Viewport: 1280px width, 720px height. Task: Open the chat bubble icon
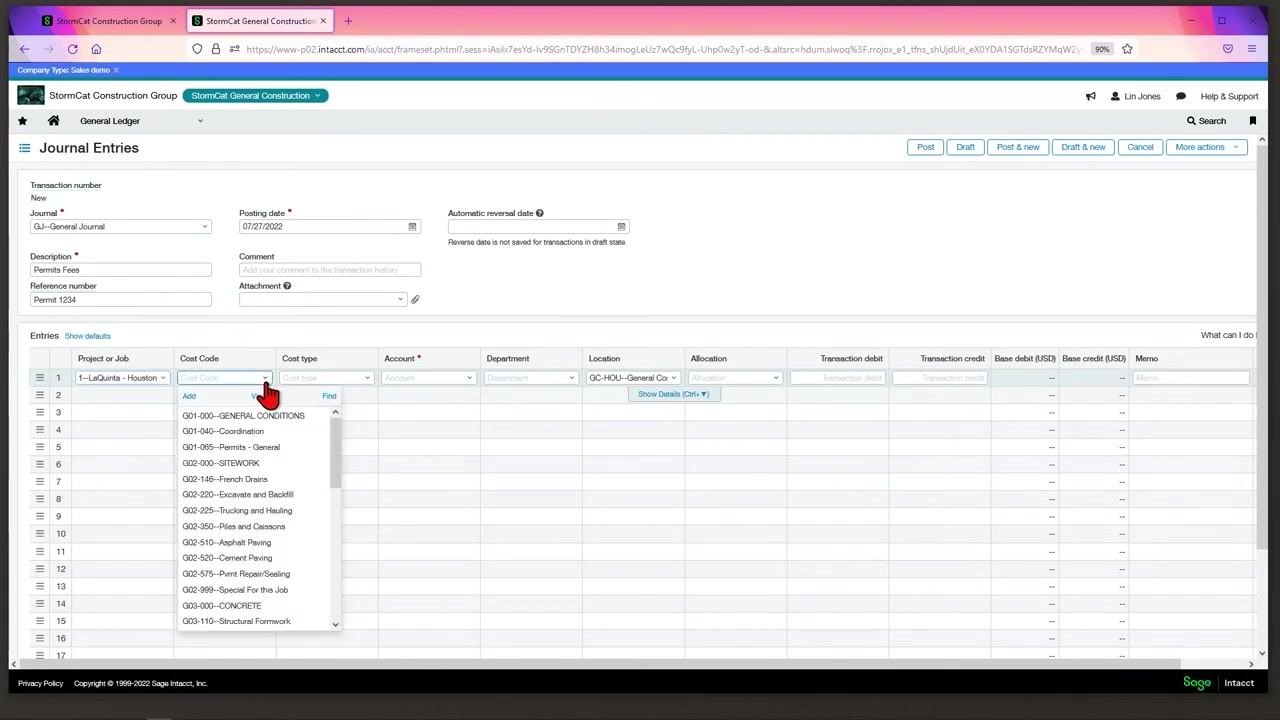pyautogui.click(x=1181, y=96)
